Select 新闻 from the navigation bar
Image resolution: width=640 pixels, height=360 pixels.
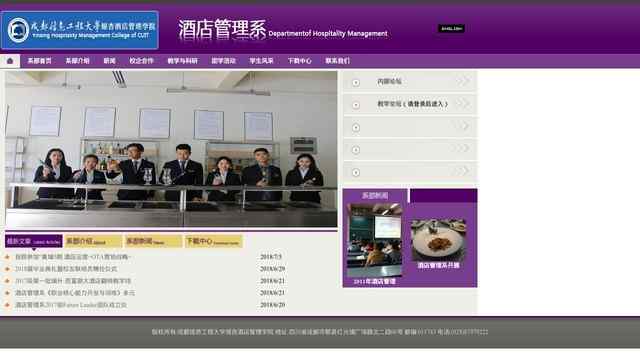(x=109, y=61)
